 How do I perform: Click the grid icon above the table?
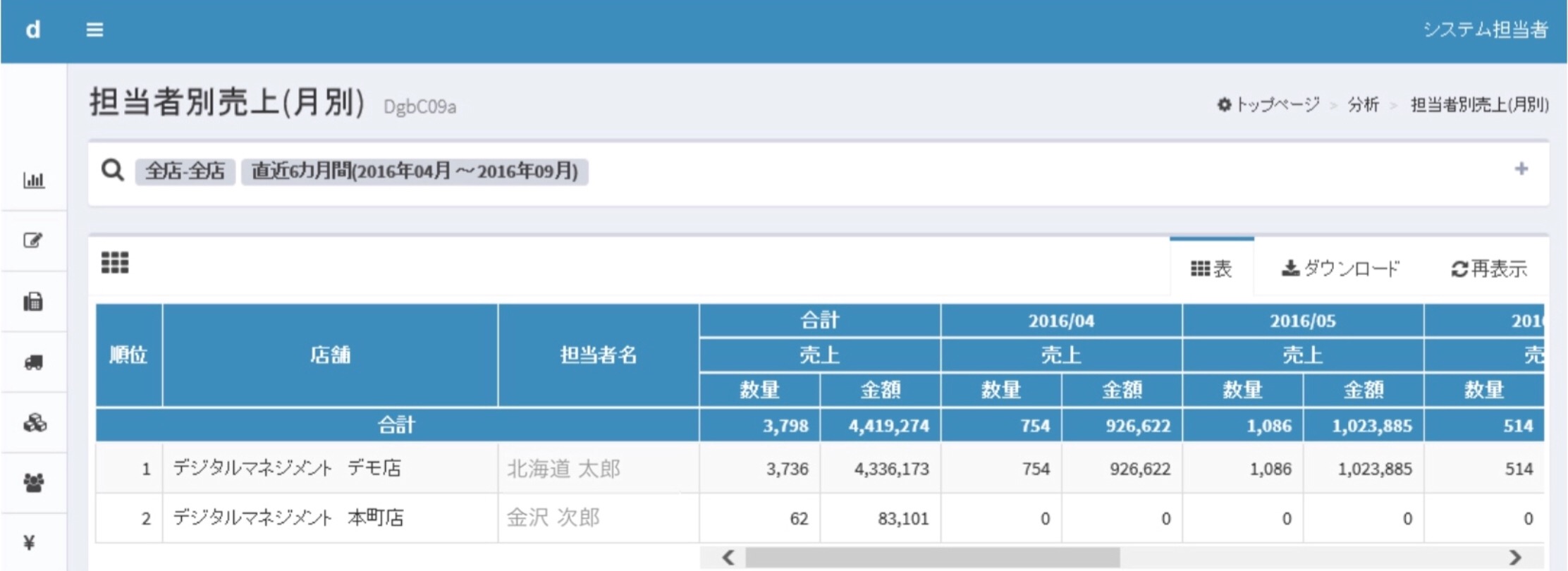coord(115,263)
